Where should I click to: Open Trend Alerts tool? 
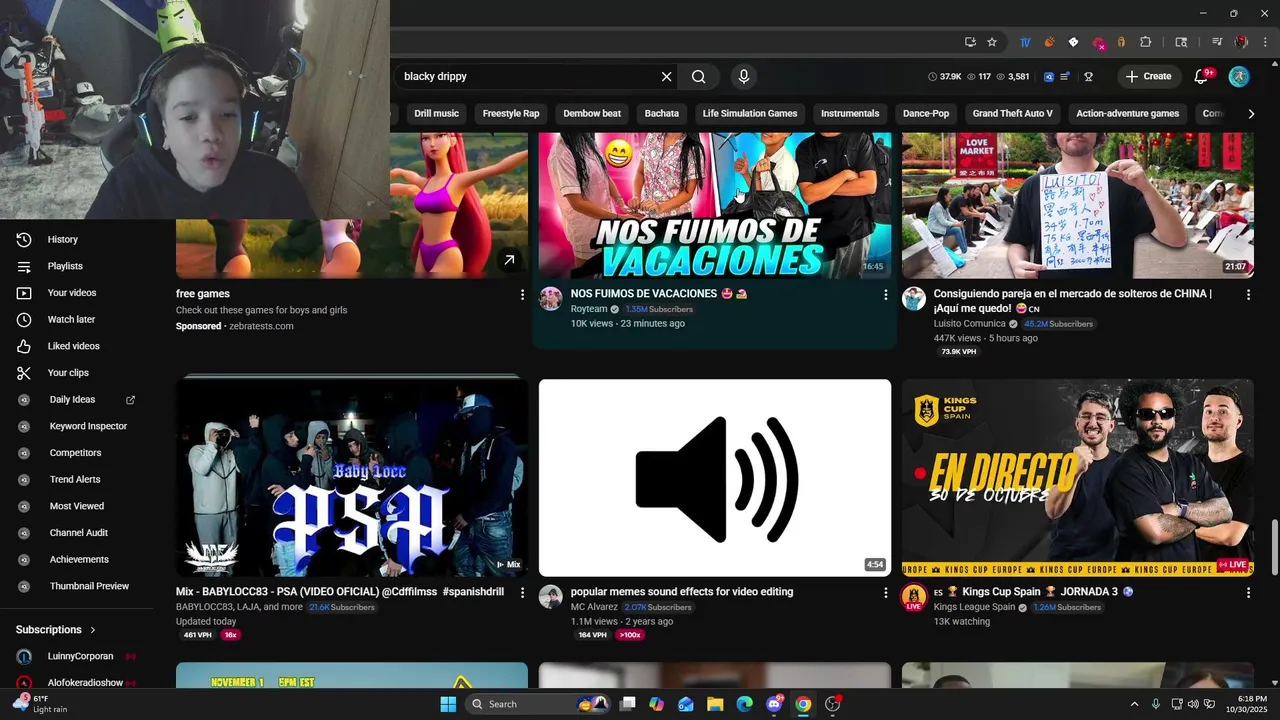76,479
